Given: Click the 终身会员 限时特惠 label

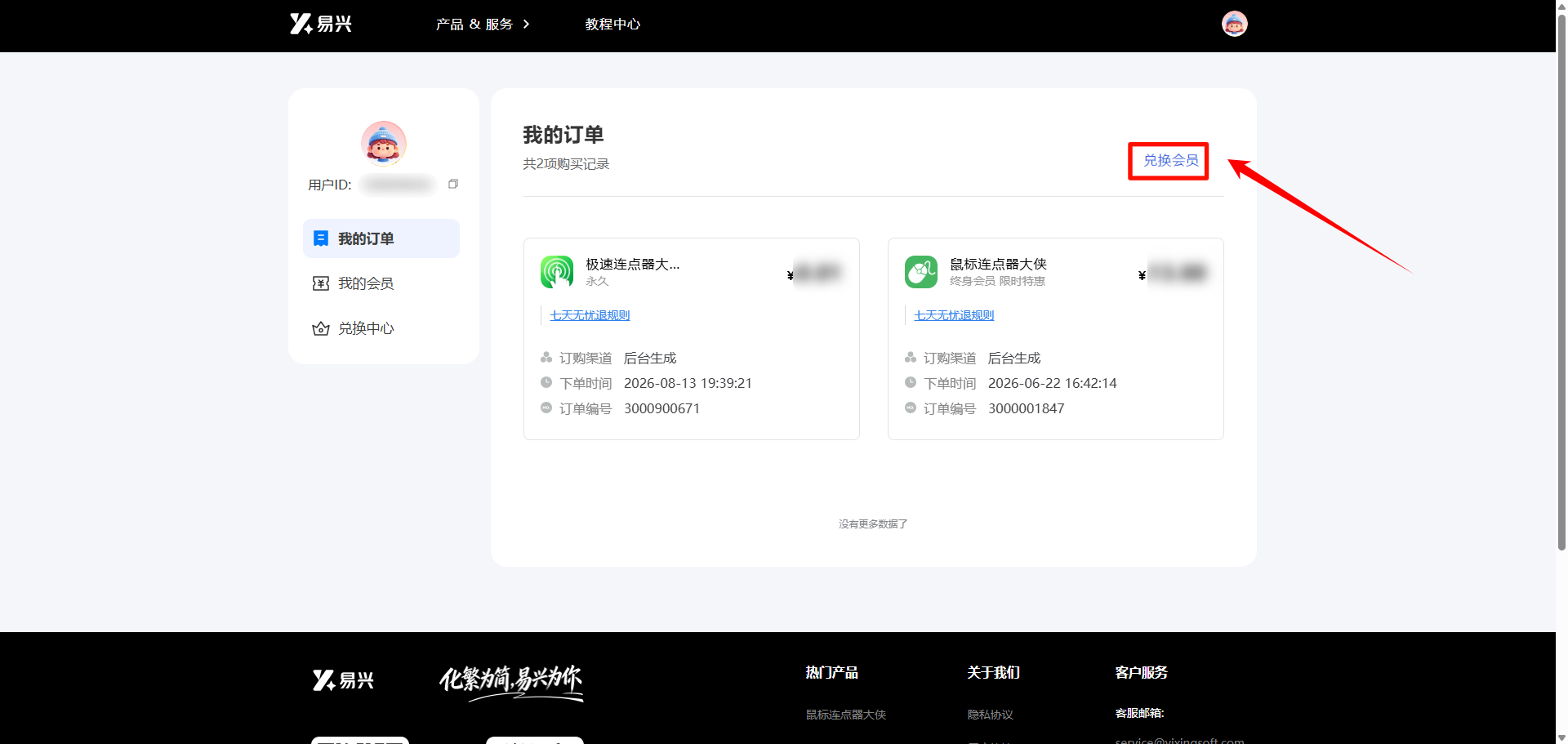Looking at the screenshot, I should [997, 281].
